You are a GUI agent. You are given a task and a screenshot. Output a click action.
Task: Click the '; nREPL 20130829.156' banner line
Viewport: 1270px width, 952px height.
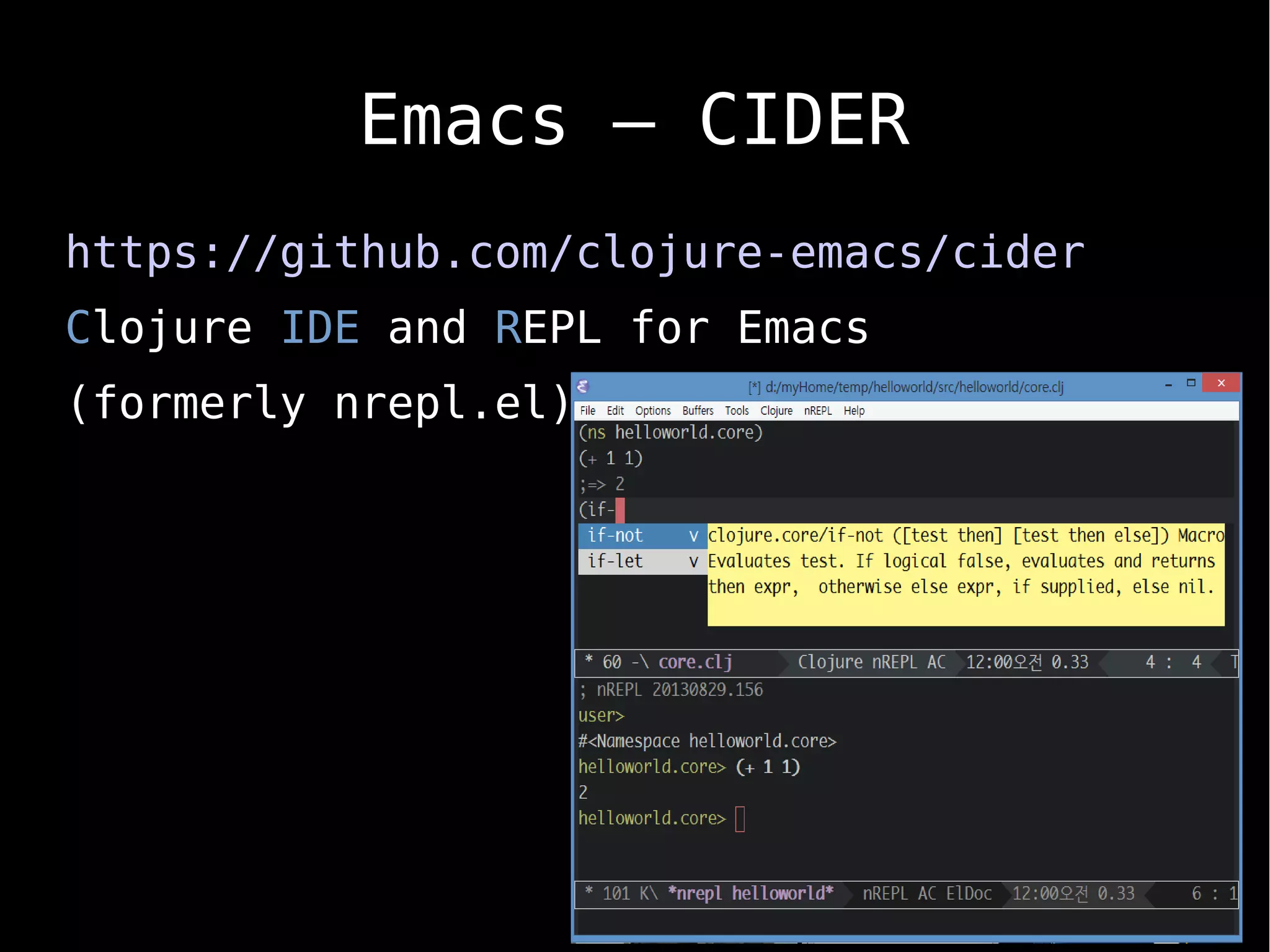pyautogui.click(x=670, y=690)
